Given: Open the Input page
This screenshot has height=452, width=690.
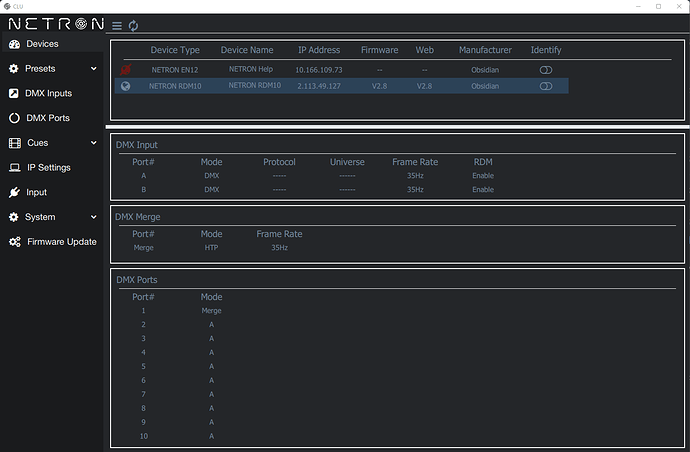Looking at the screenshot, I should click(x=37, y=192).
